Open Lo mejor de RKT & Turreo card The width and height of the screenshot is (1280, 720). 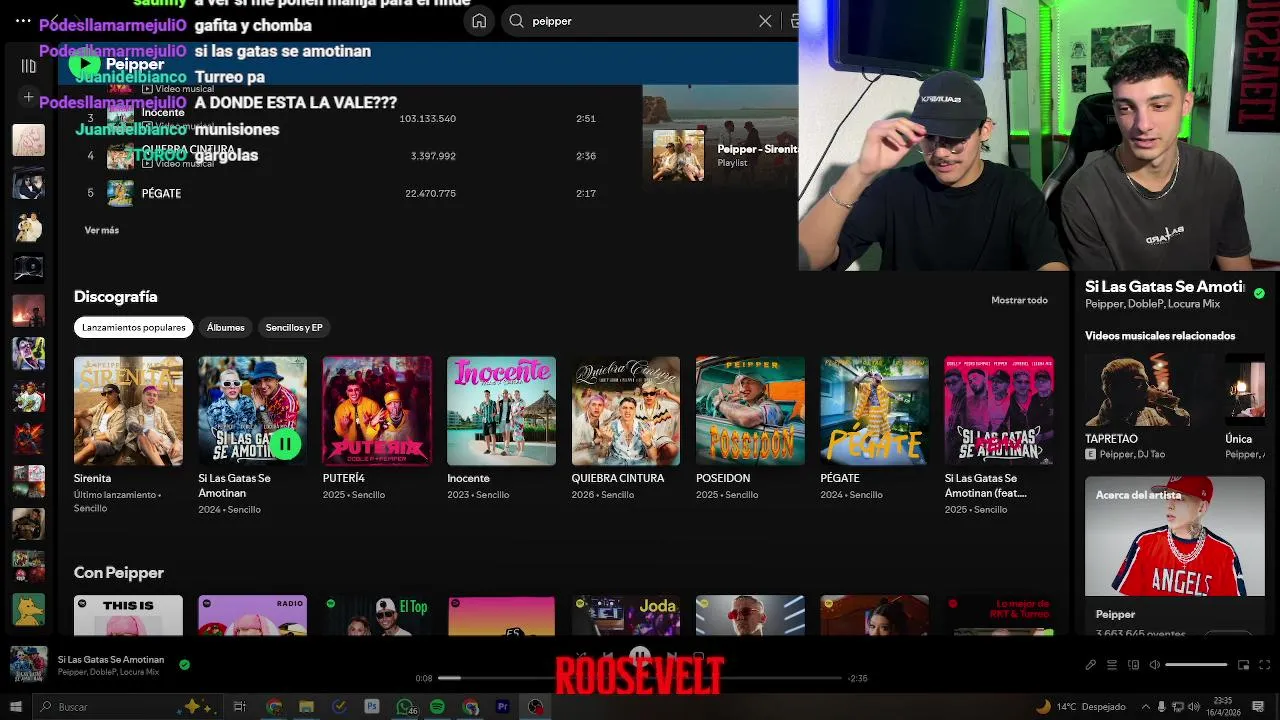coord(999,616)
